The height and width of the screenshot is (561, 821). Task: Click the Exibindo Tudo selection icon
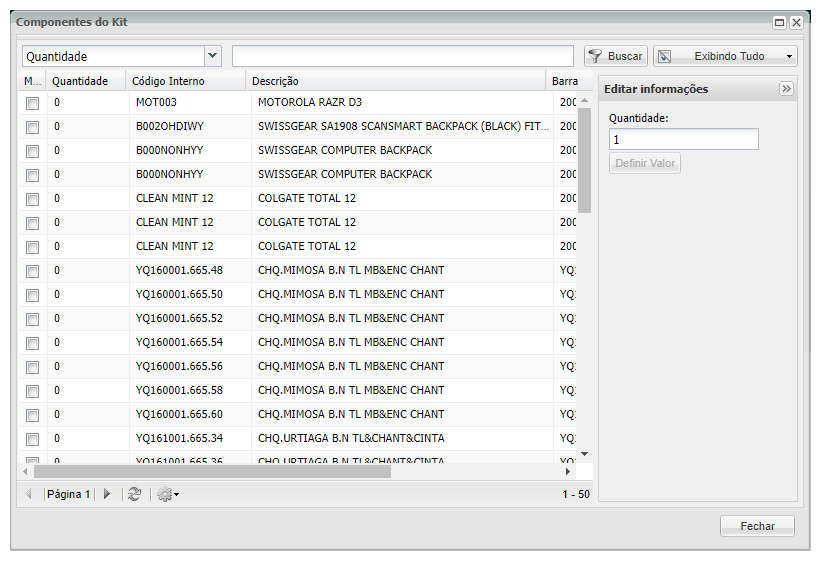664,56
